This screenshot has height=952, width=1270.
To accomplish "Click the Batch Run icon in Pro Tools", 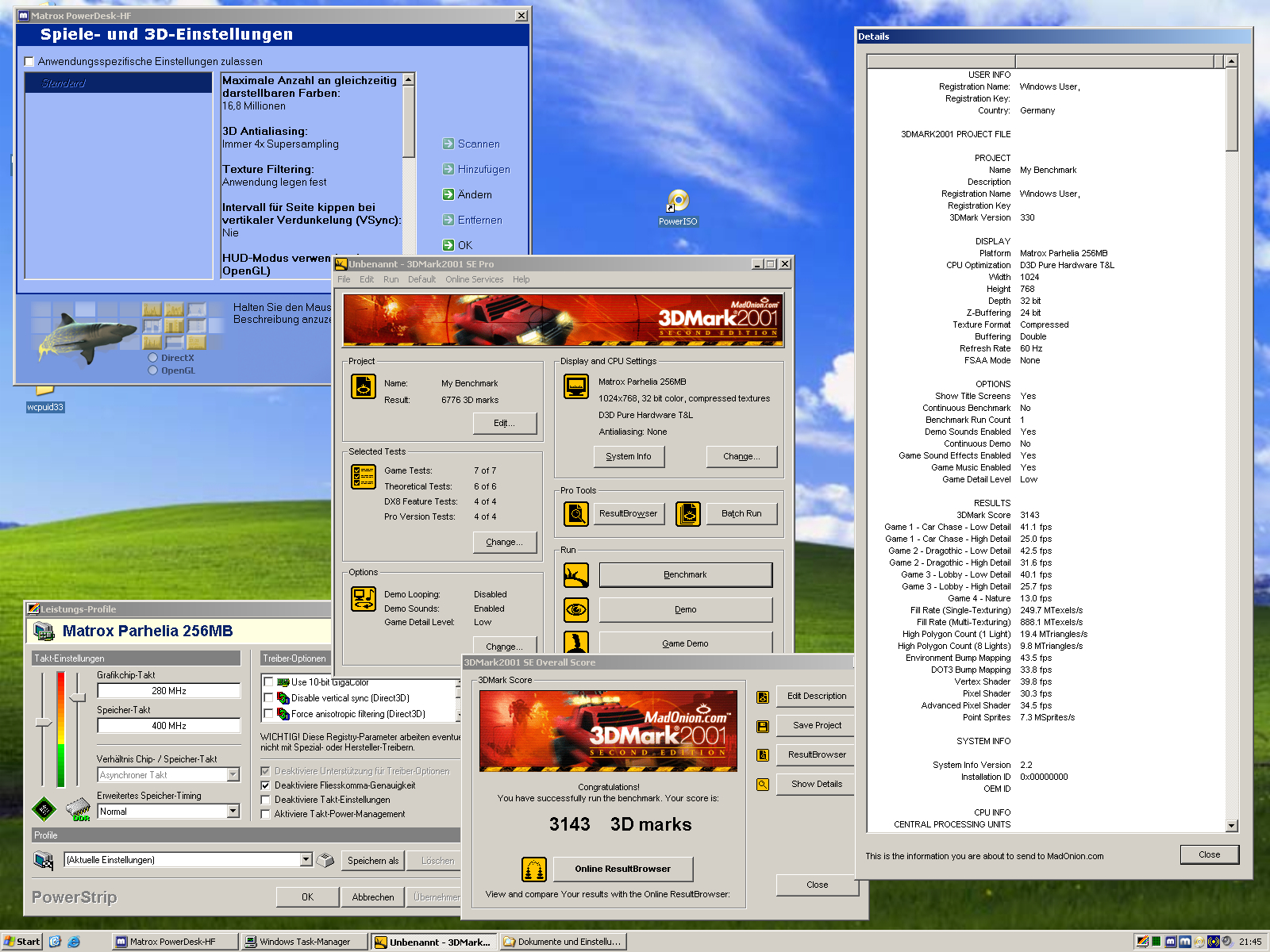I will 688,514.
